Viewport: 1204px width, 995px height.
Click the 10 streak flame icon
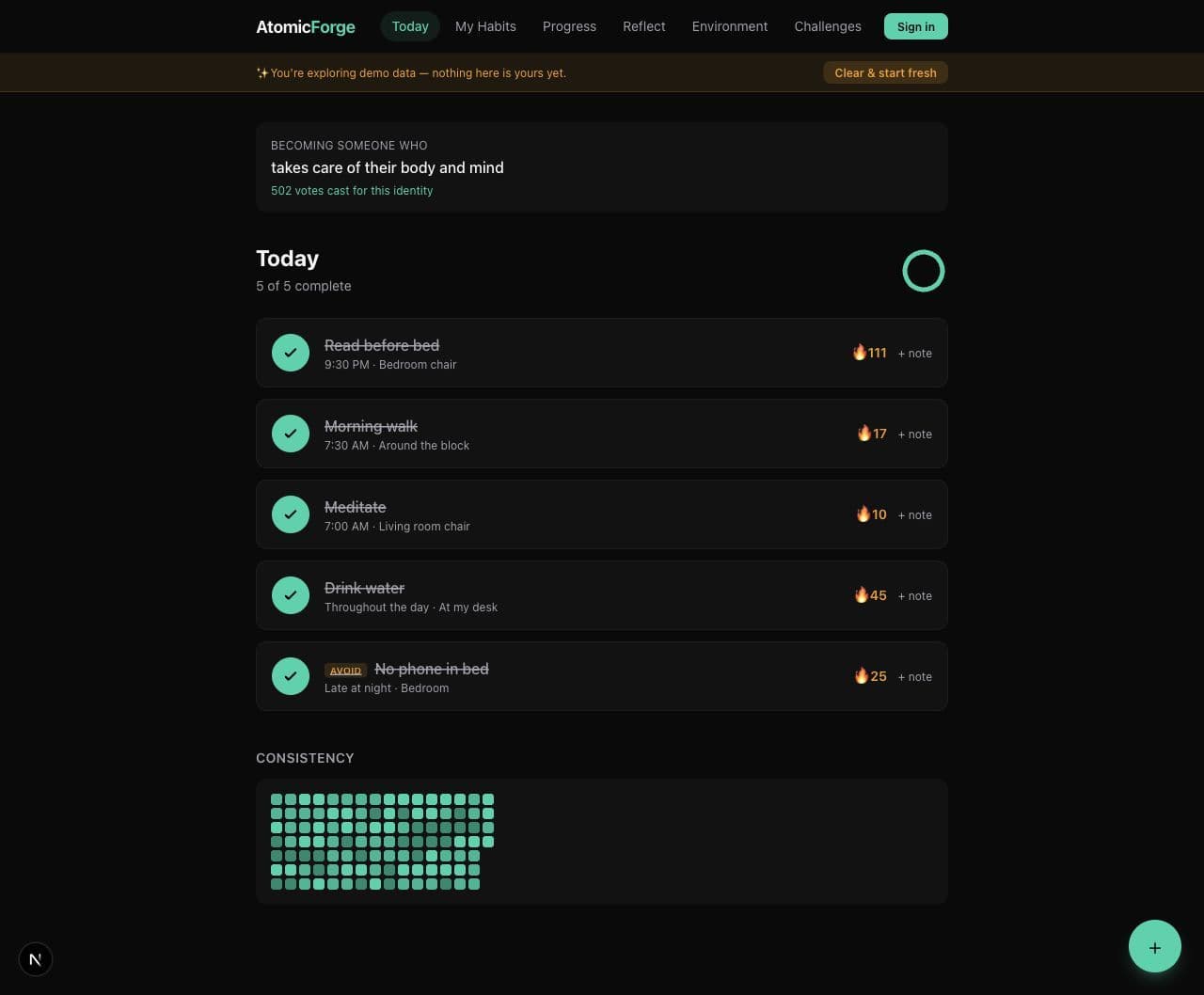[863, 514]
